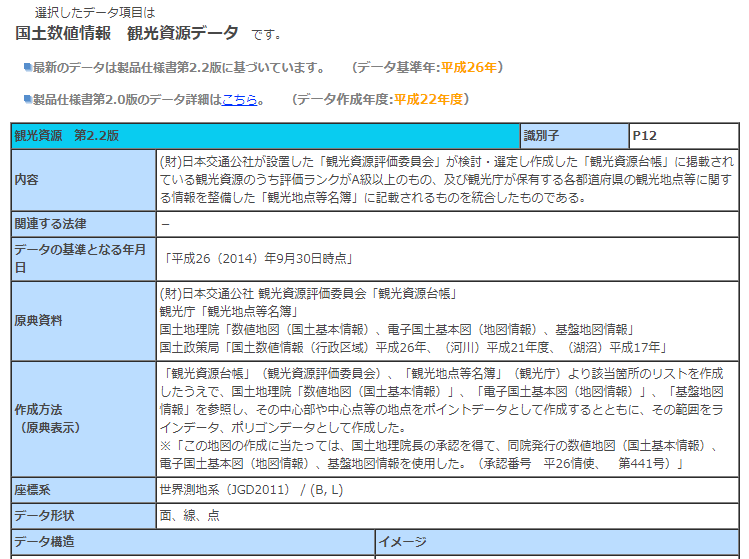Click the value 面、線、点

click(x=190, y=516)
